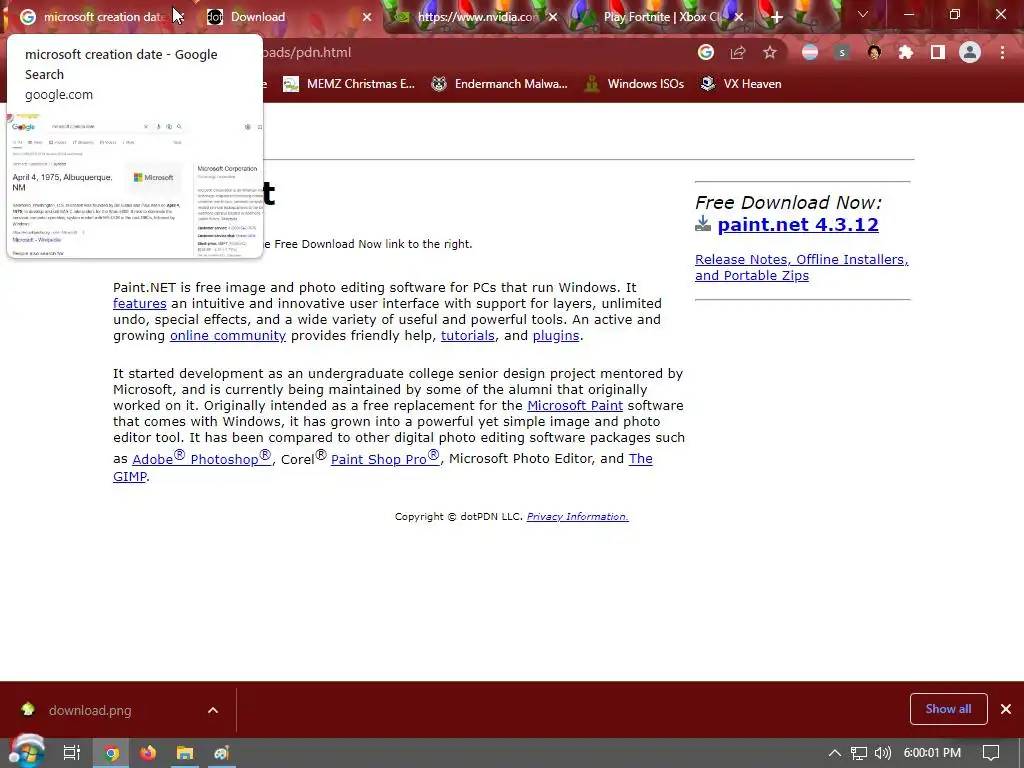Toggle the Chrome side panel
Viewport: 1024px width, 768px height.
click(x=938, y=52)
